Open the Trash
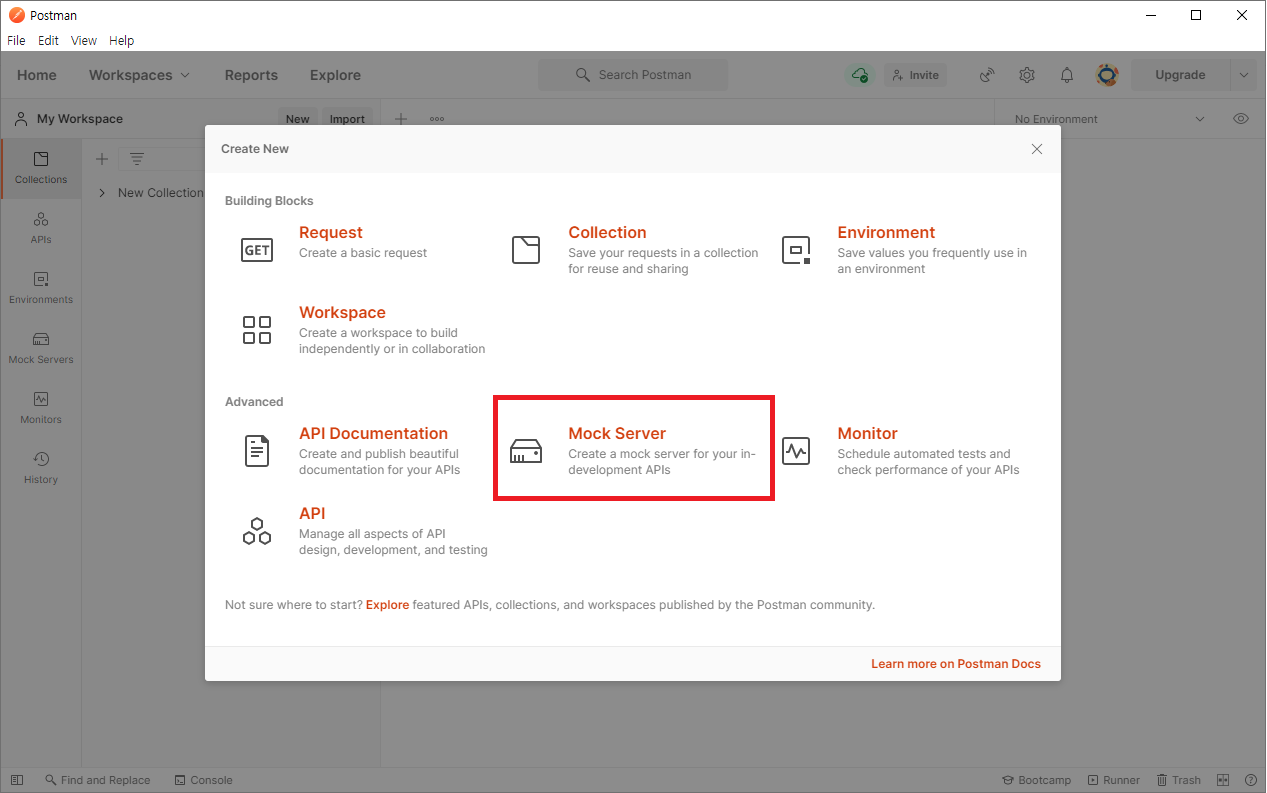 pos(1178,780)
